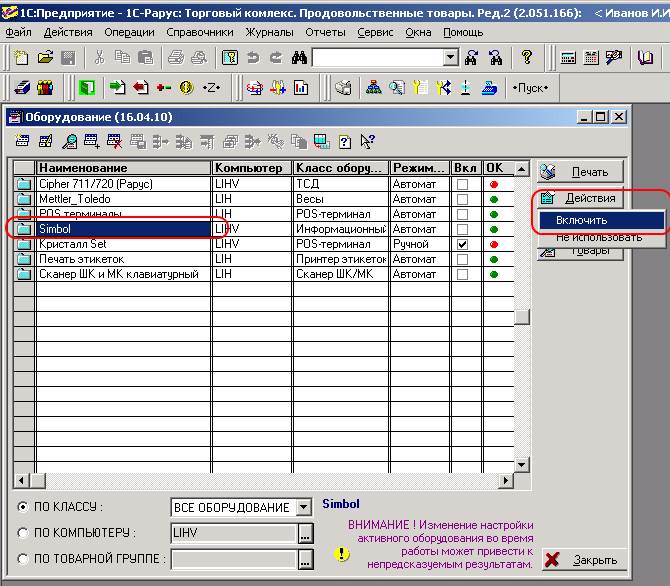Click the magnifier view icon in equipment toolbar

coord(70,141)
